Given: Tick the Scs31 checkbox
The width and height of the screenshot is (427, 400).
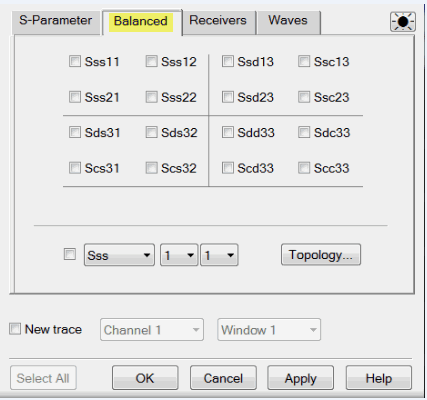Looking at the screenshot, I should pos(75,168).
